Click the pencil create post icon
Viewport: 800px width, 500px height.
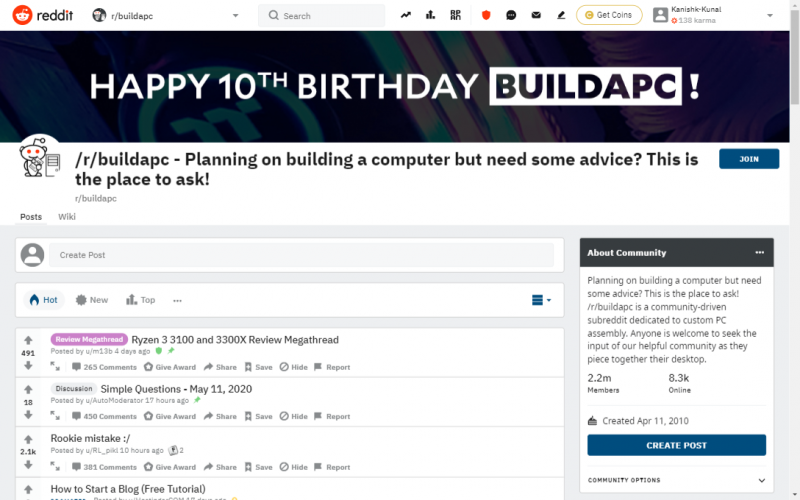(561, 15)
